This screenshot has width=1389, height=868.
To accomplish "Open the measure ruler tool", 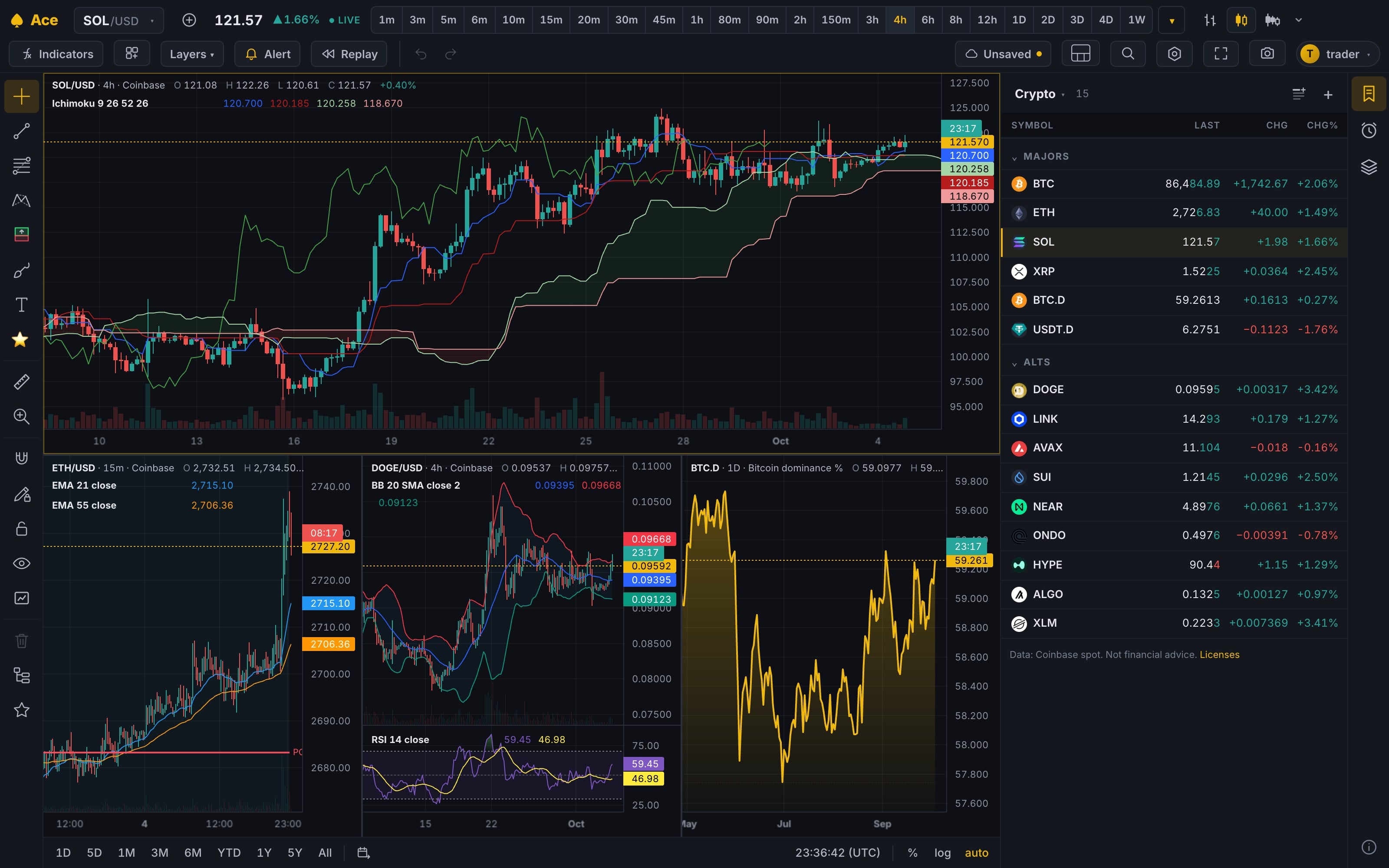I will pyautogui.click(x=21, y=382).
